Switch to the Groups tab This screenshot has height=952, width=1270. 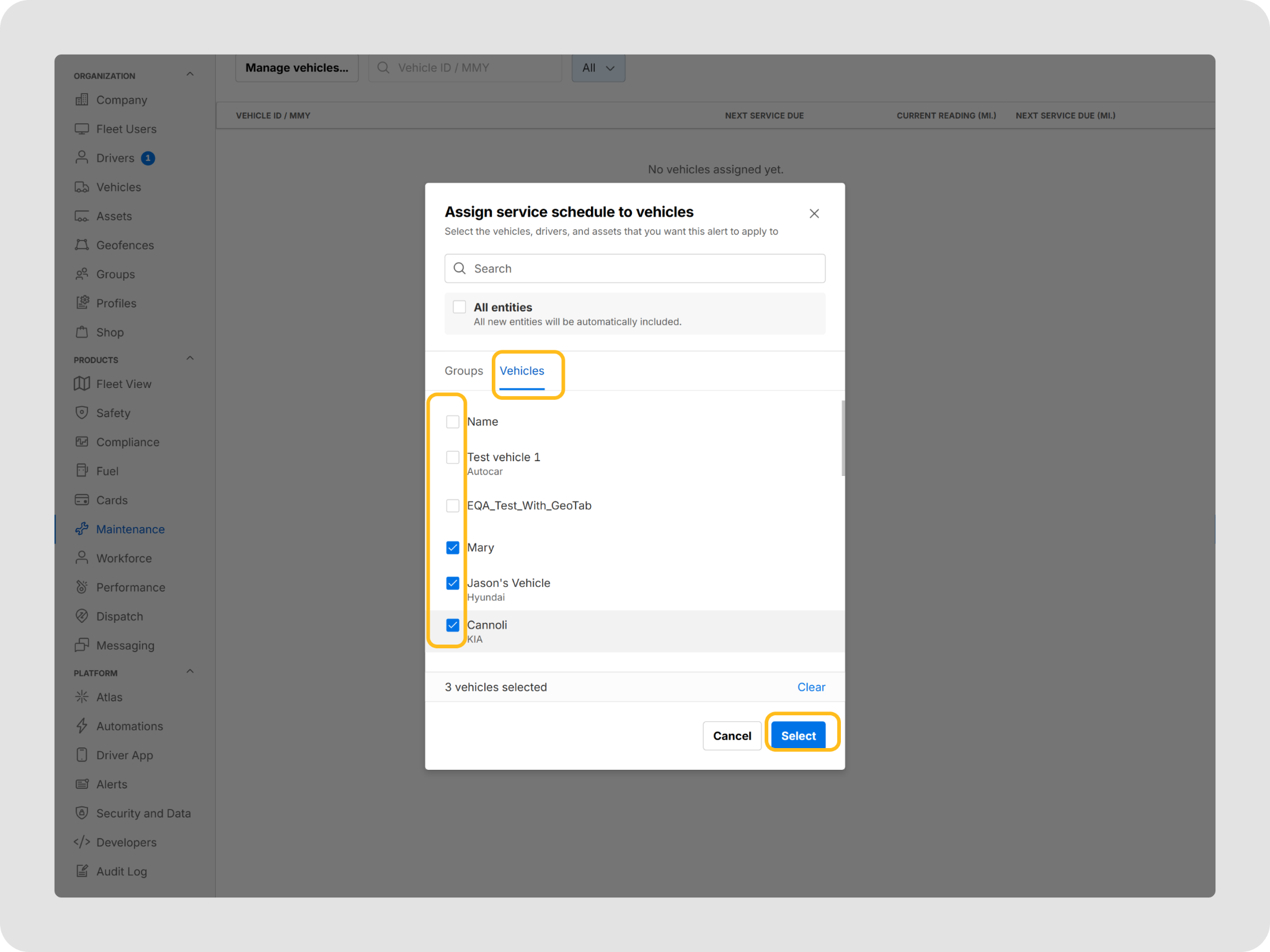464,371
